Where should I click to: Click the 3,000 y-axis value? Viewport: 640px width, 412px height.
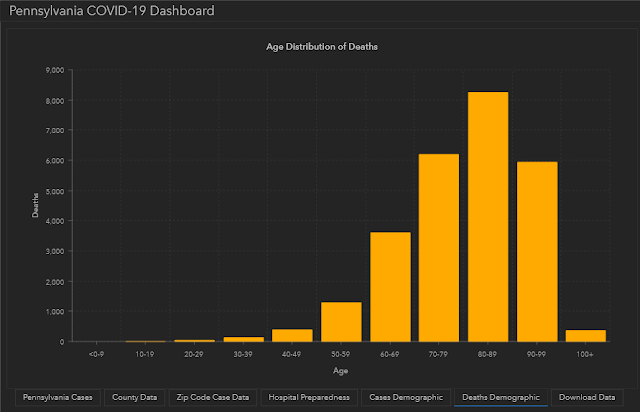(x=55, y=251)
